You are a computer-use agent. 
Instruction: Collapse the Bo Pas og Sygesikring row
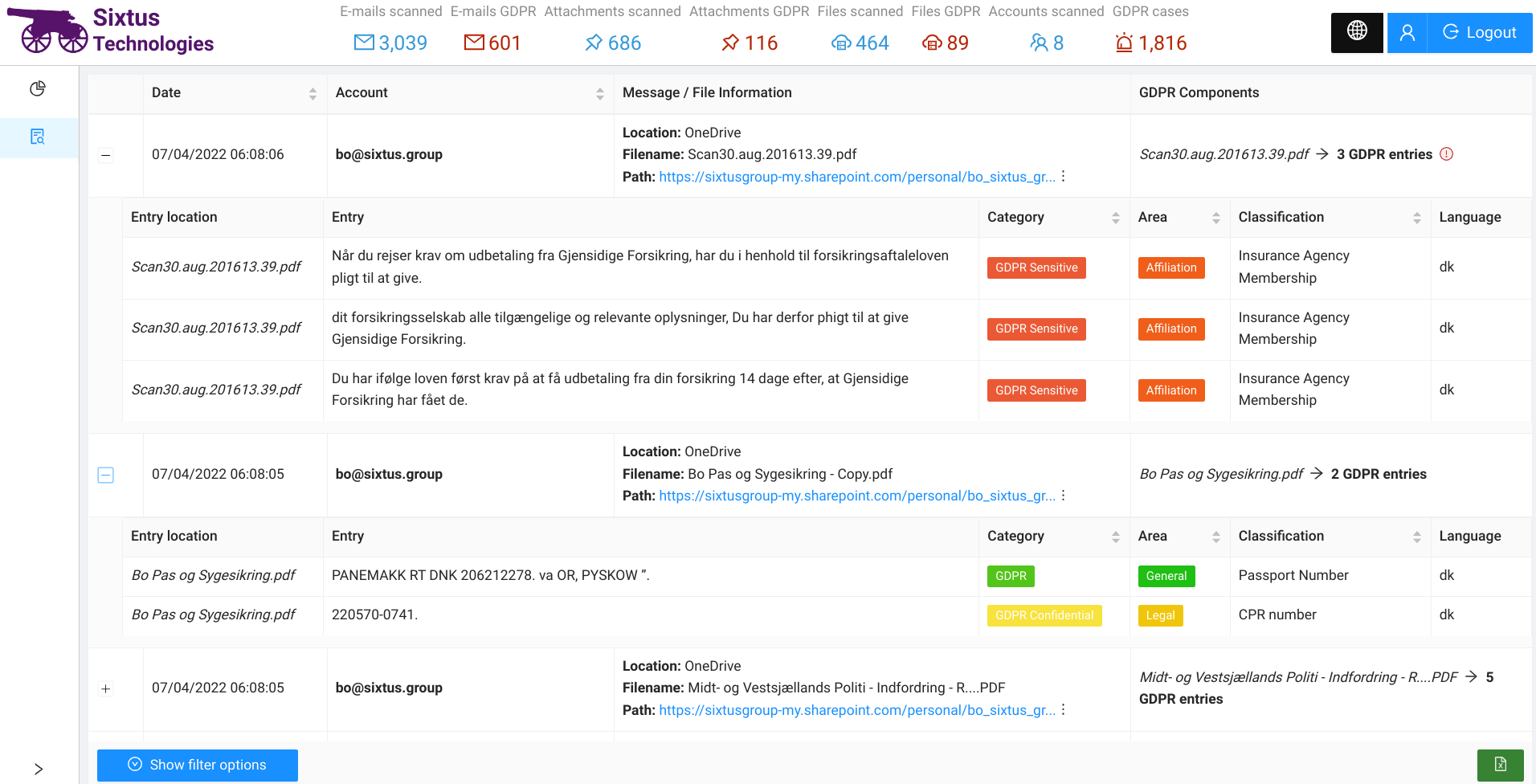(x=106, y=475)
